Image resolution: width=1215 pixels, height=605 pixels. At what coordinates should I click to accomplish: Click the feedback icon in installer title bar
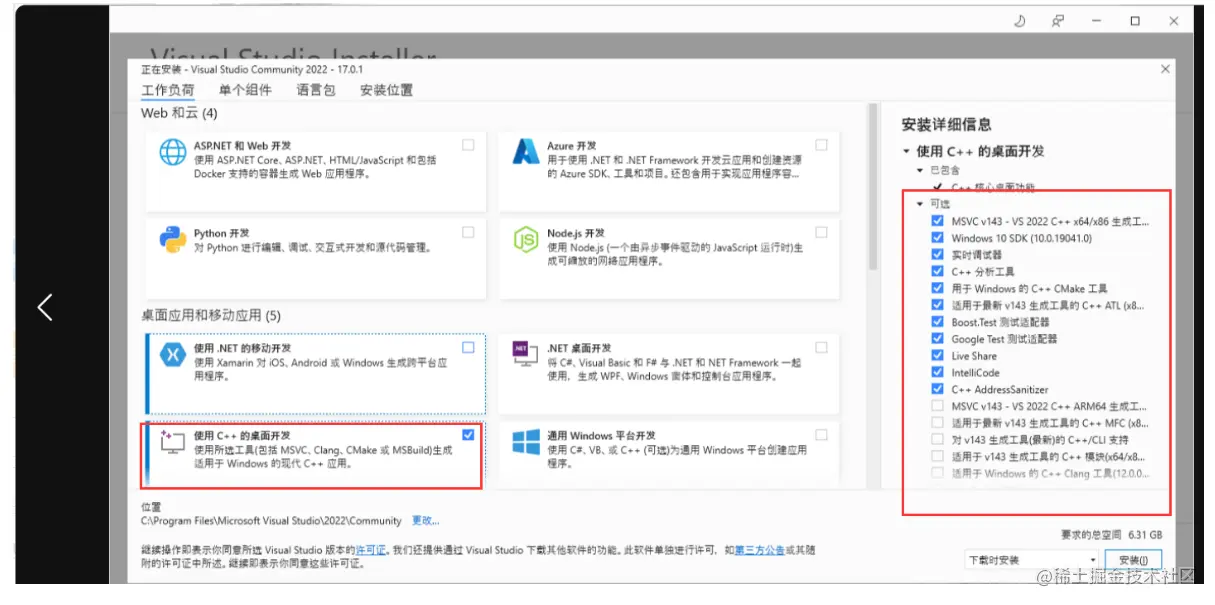(x=1058, y=21)
